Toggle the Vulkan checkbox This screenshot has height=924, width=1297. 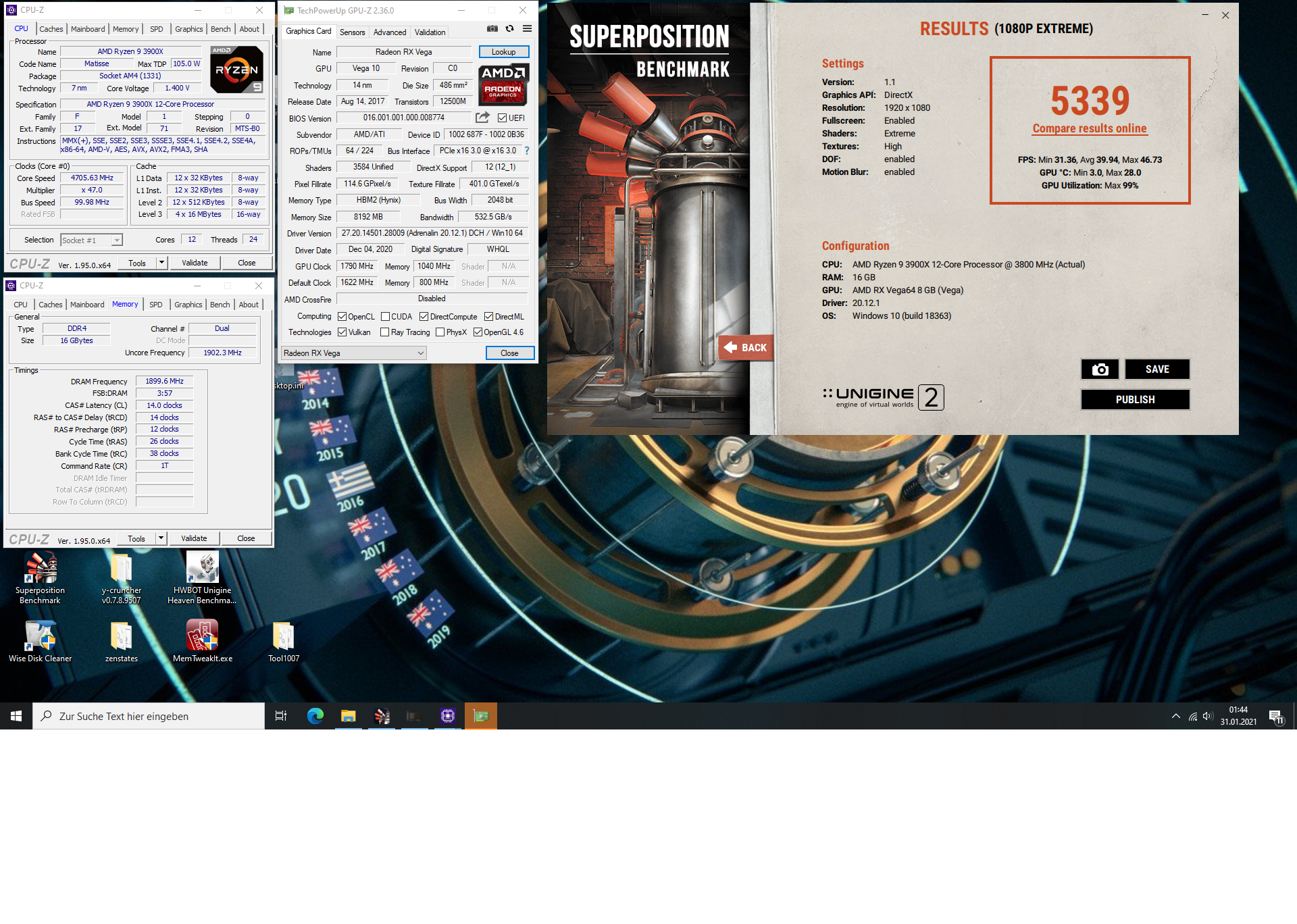342,332
